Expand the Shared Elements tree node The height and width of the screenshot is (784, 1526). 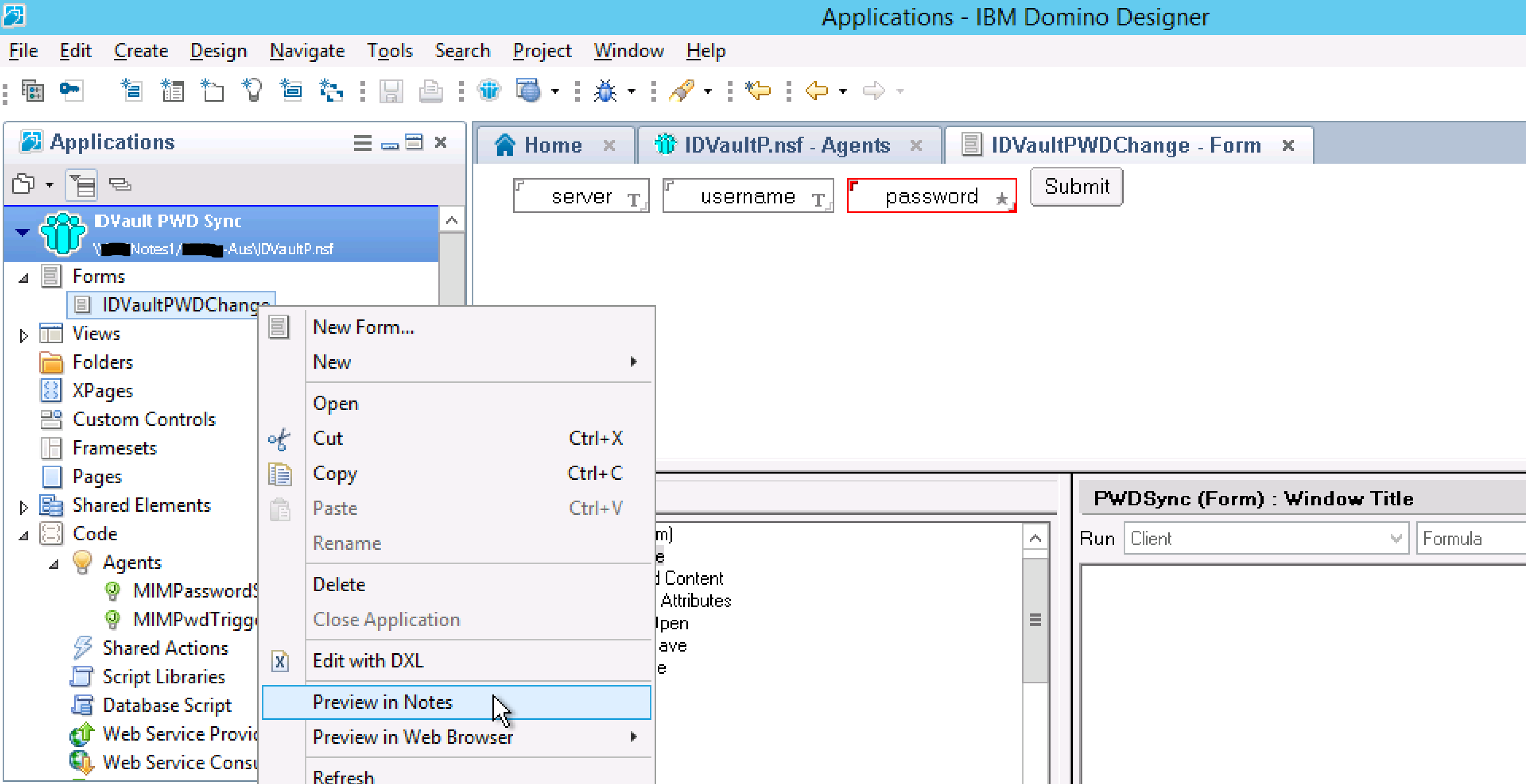click(24, 507)
